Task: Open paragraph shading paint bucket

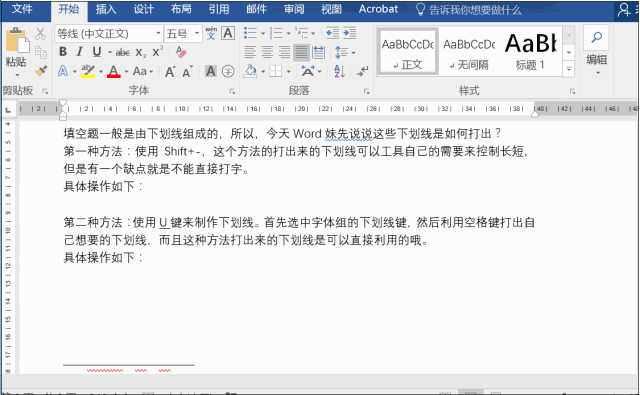Action: point(250,71)
